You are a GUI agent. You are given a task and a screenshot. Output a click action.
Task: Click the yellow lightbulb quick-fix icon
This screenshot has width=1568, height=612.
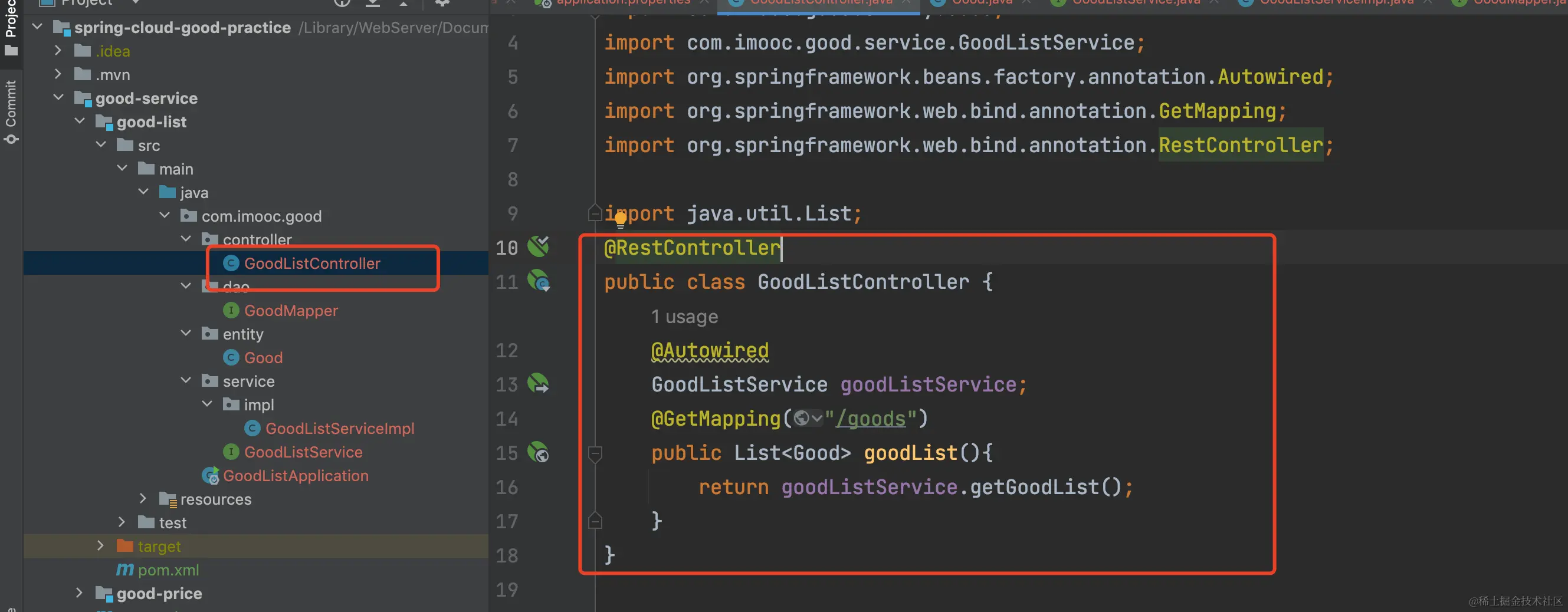click(x=620, y=219)
